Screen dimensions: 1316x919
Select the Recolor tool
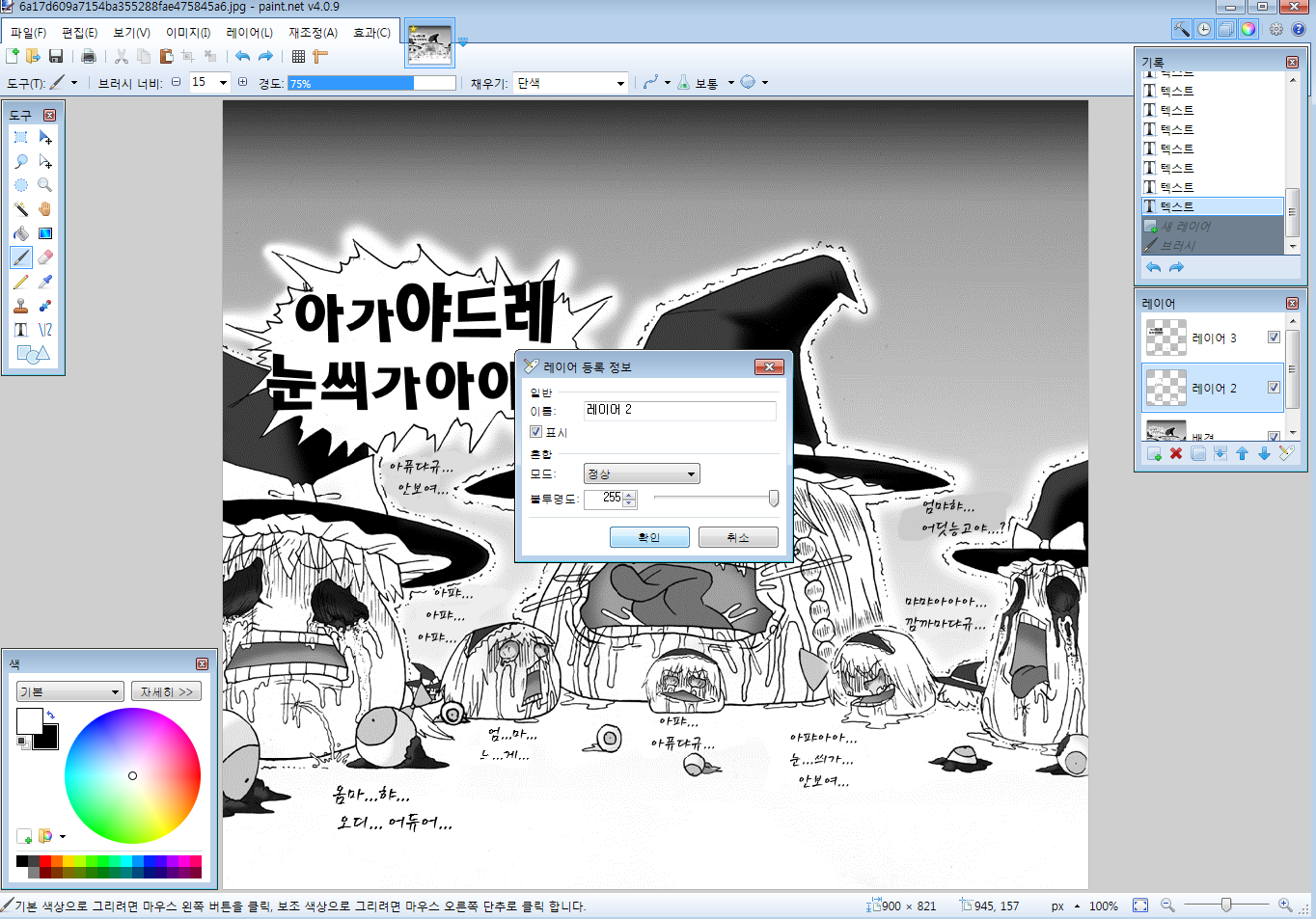pyautogui.click(x=44, y=306)
